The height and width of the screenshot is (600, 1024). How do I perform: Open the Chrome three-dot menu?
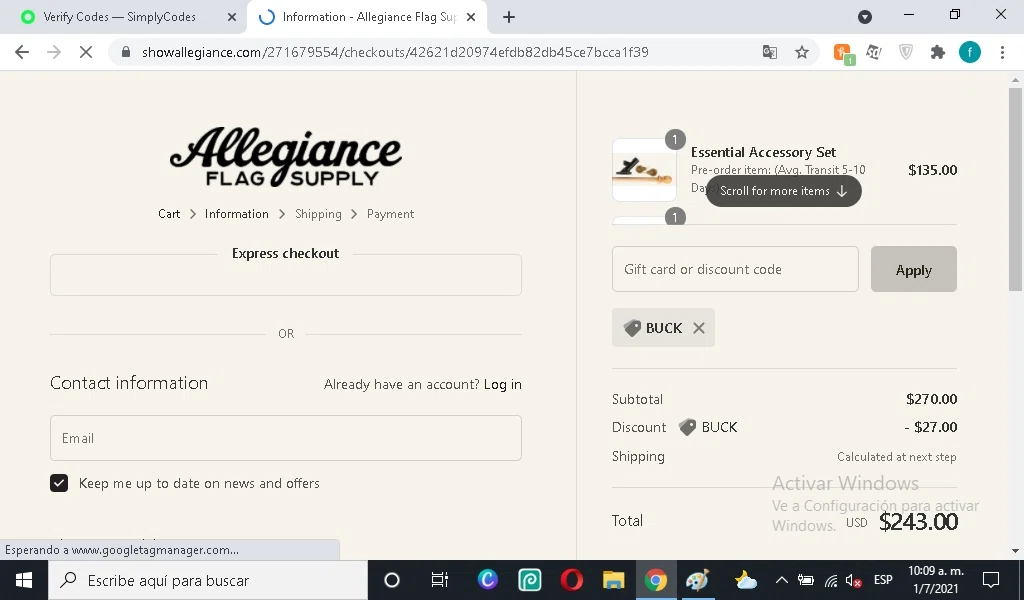click(x=1002, y=52)
